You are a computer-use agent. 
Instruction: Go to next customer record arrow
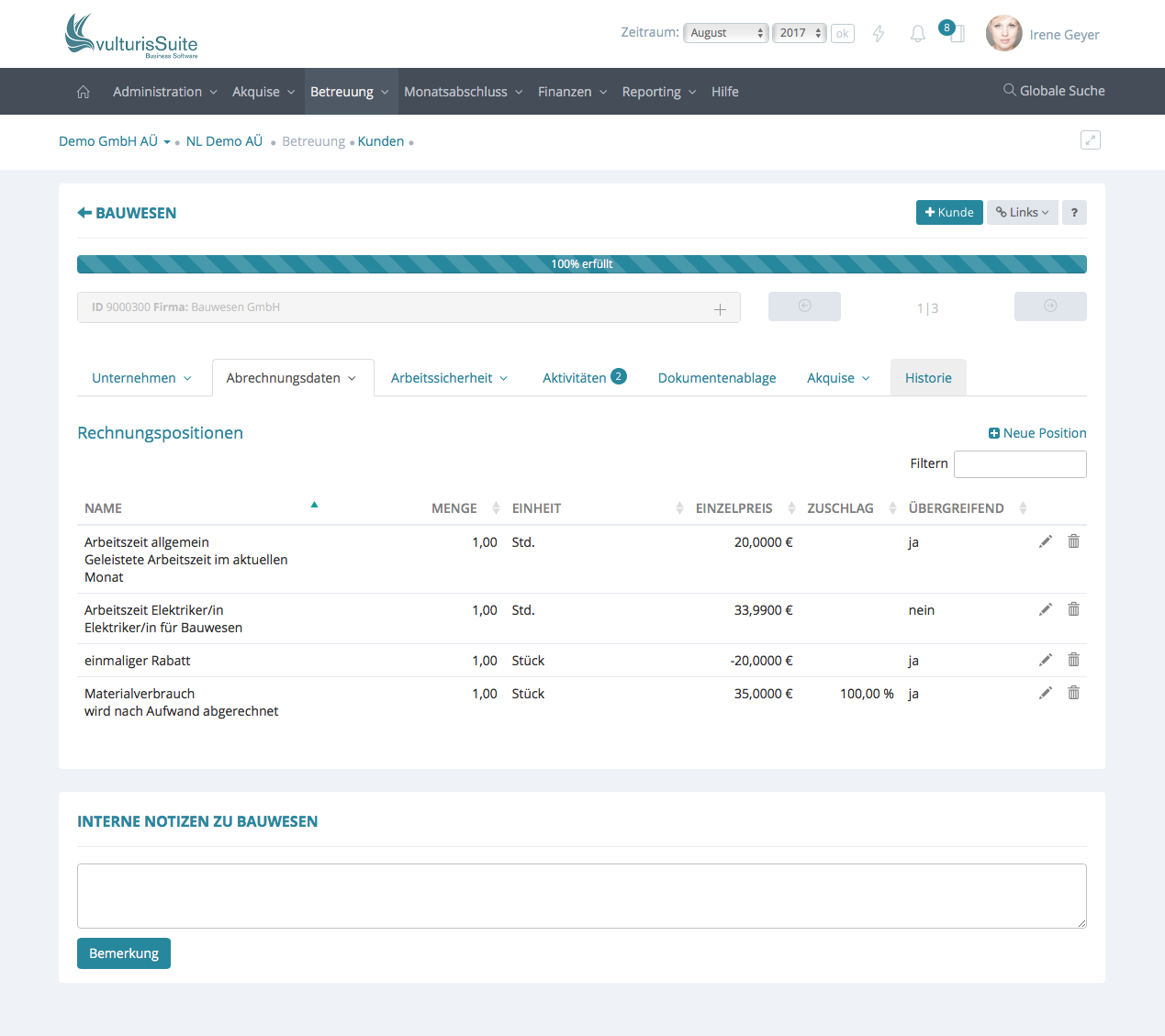tap(1049, 306)
